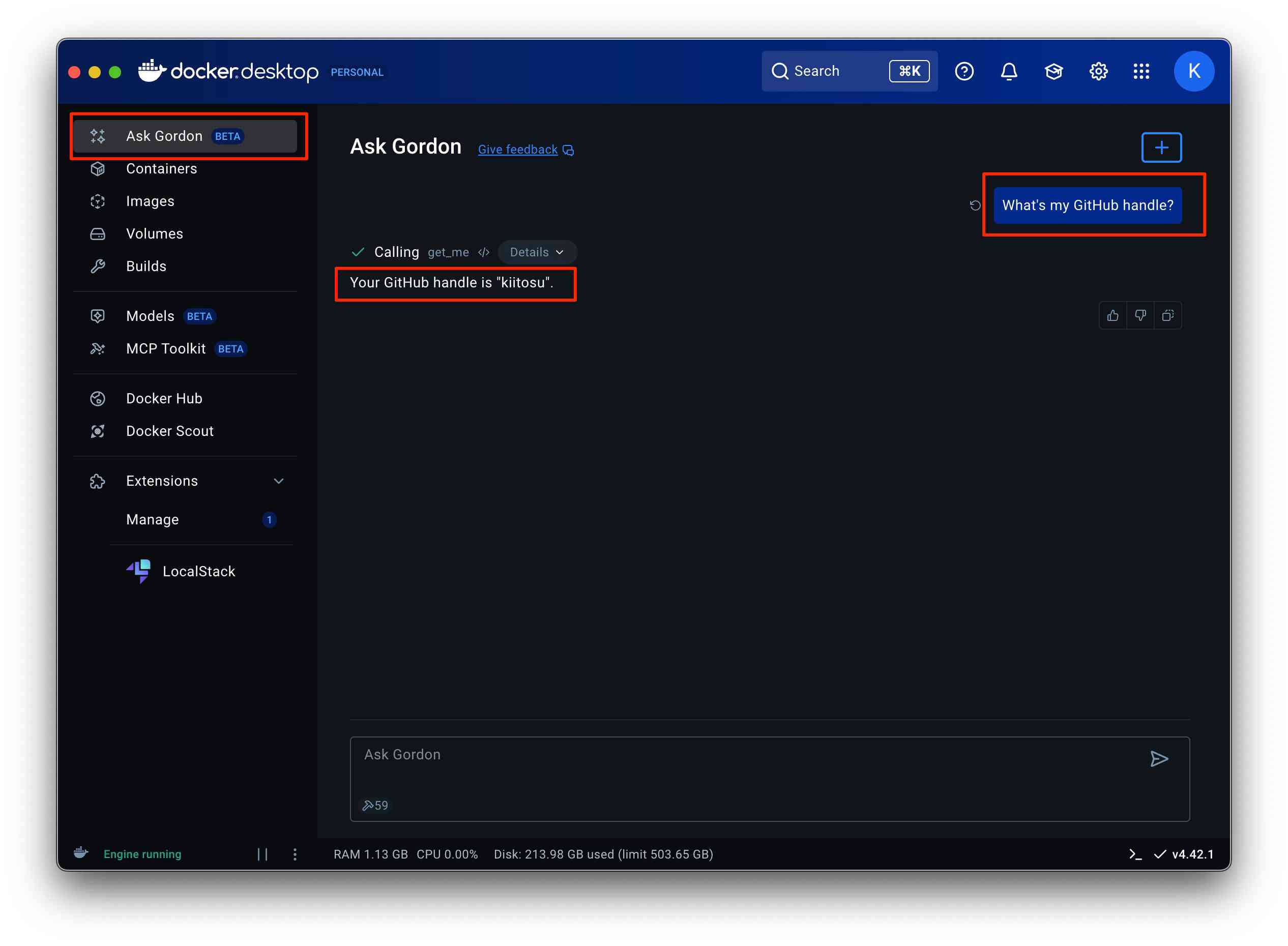This screenshot has width=1288, height=946.
Task: Open engine three-dot options menu
Action: (295, 854)
